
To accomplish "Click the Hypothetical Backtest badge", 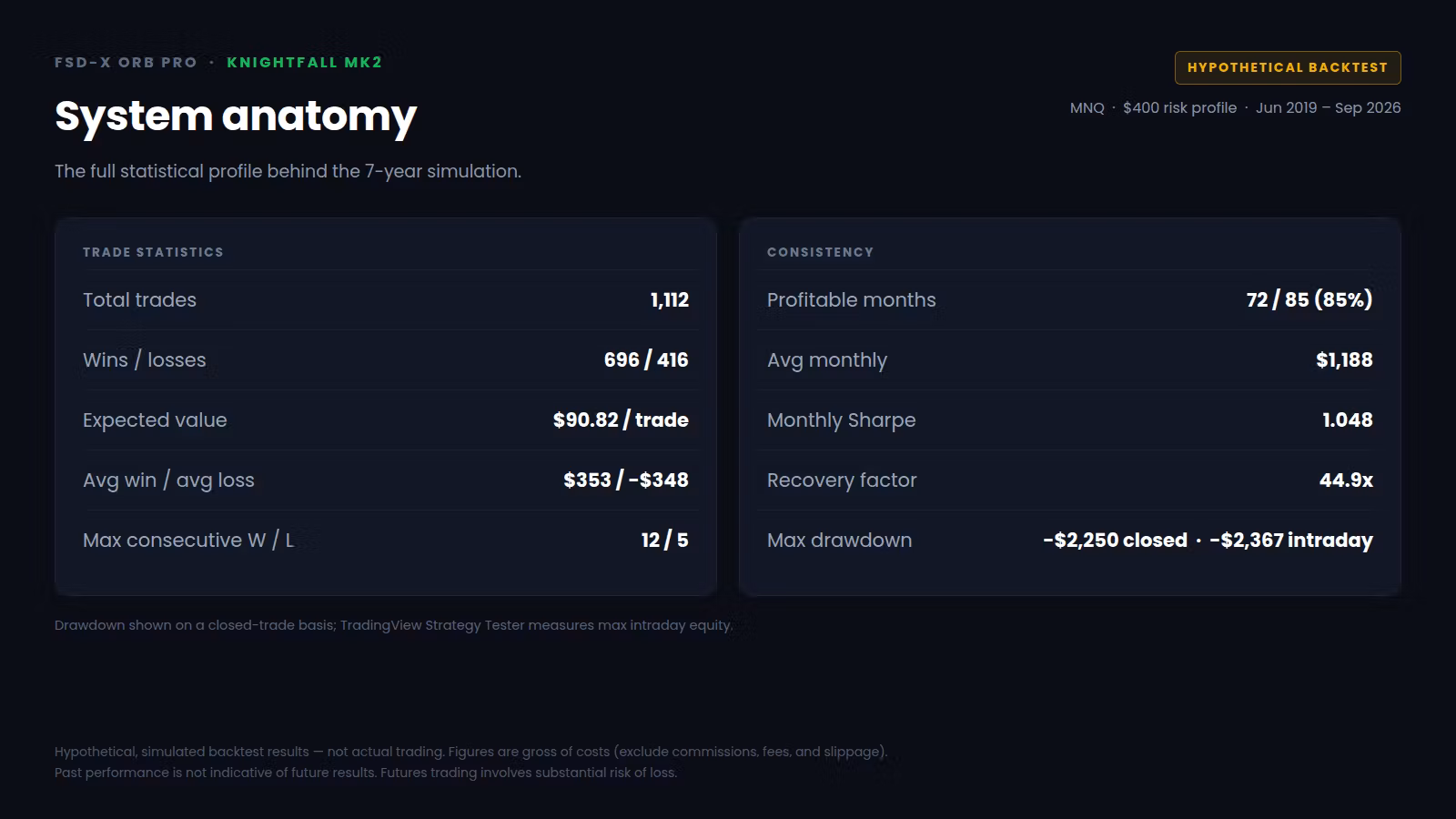I will click(x=1288, y=67).
